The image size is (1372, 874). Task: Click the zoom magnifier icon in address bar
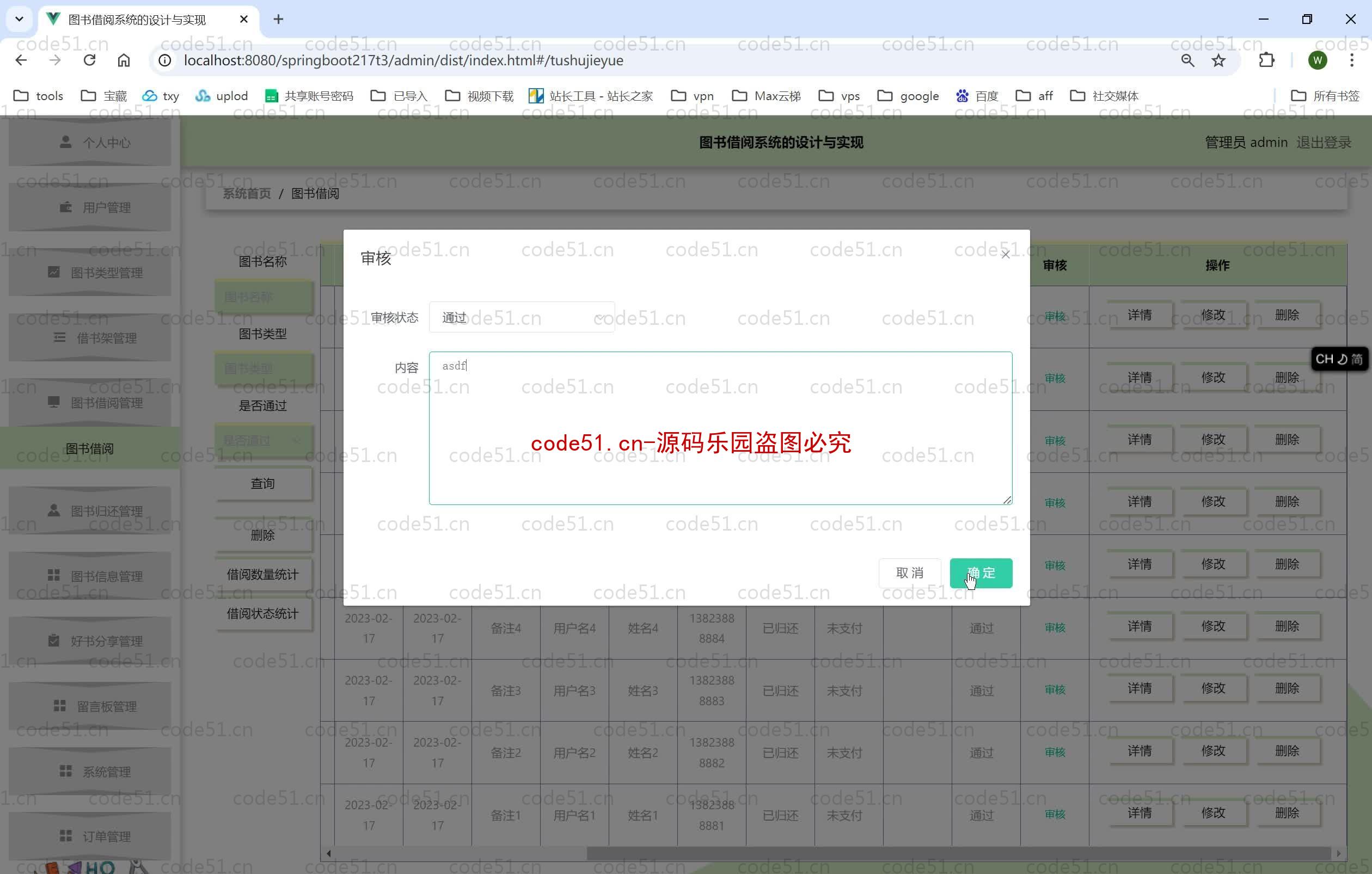click(x=1187, y=60)
